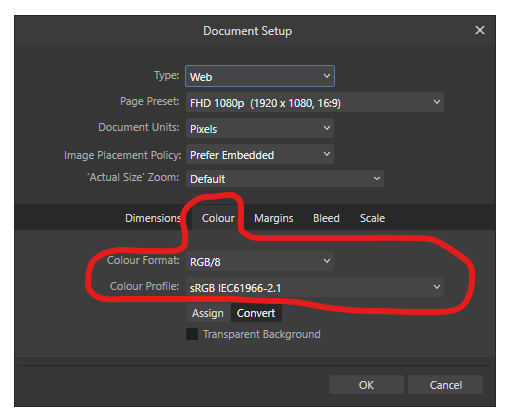
Task: Go to the Scale tab
Action: pos(372,218)
